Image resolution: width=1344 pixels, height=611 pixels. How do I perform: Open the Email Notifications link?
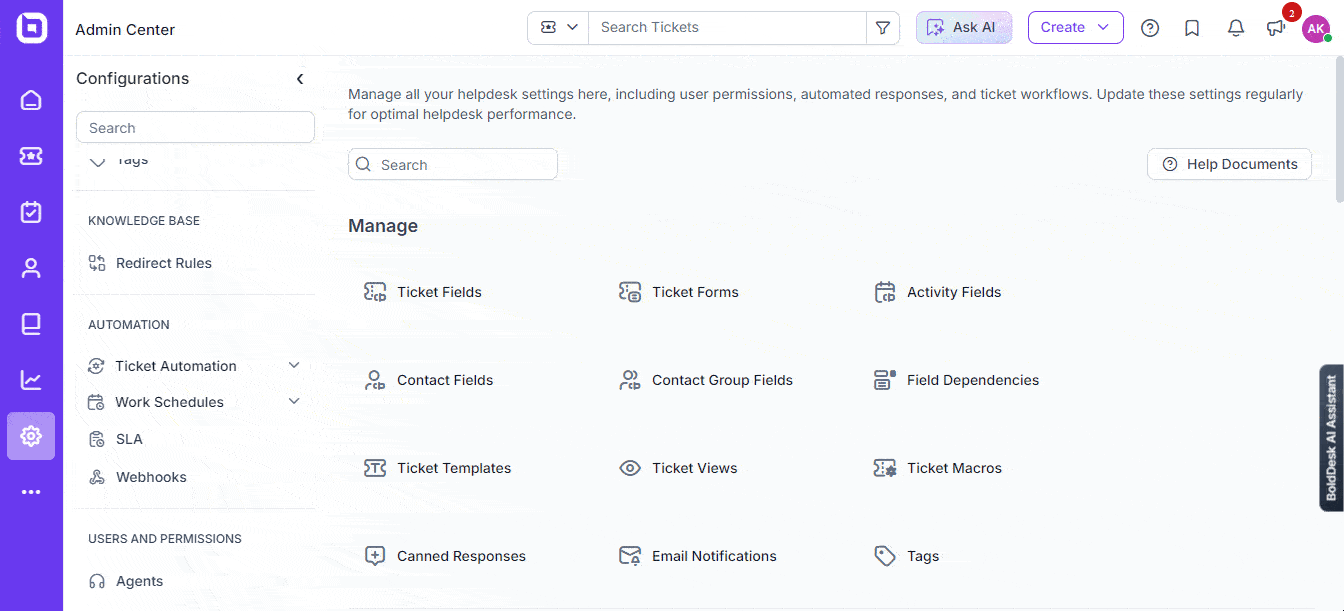click(x=714, y=556)
